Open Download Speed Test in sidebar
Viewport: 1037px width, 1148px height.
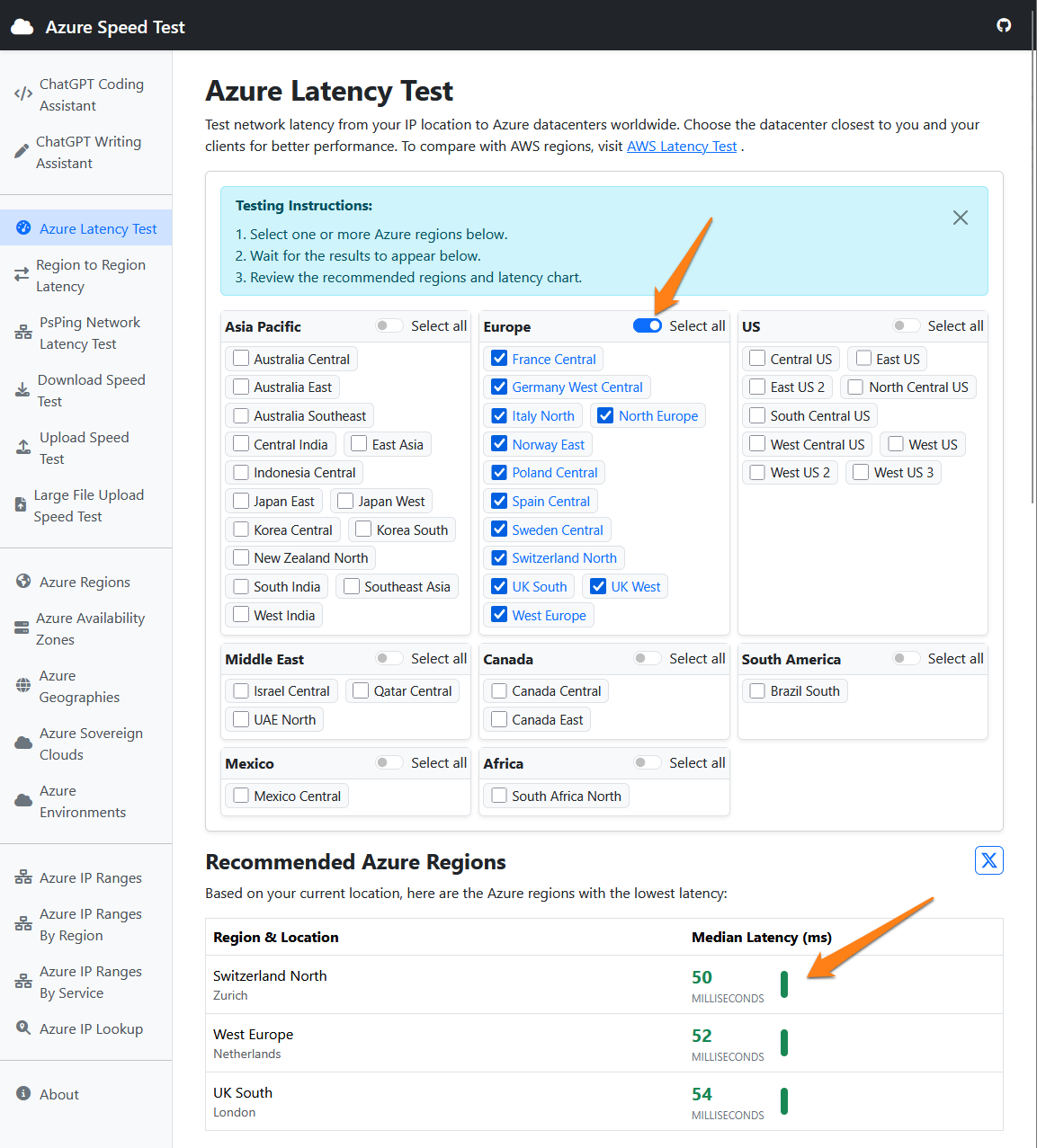point(85,390)
